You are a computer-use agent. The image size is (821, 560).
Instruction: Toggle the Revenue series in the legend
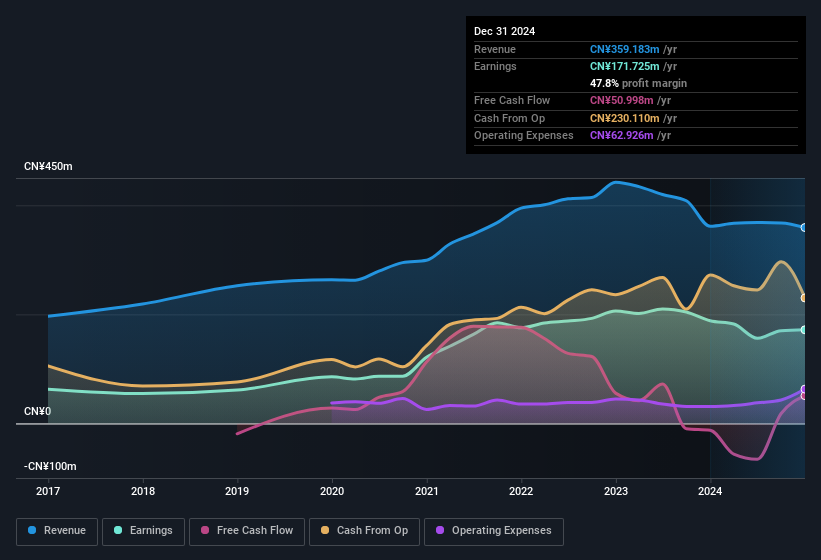click(x=57, y=531)
